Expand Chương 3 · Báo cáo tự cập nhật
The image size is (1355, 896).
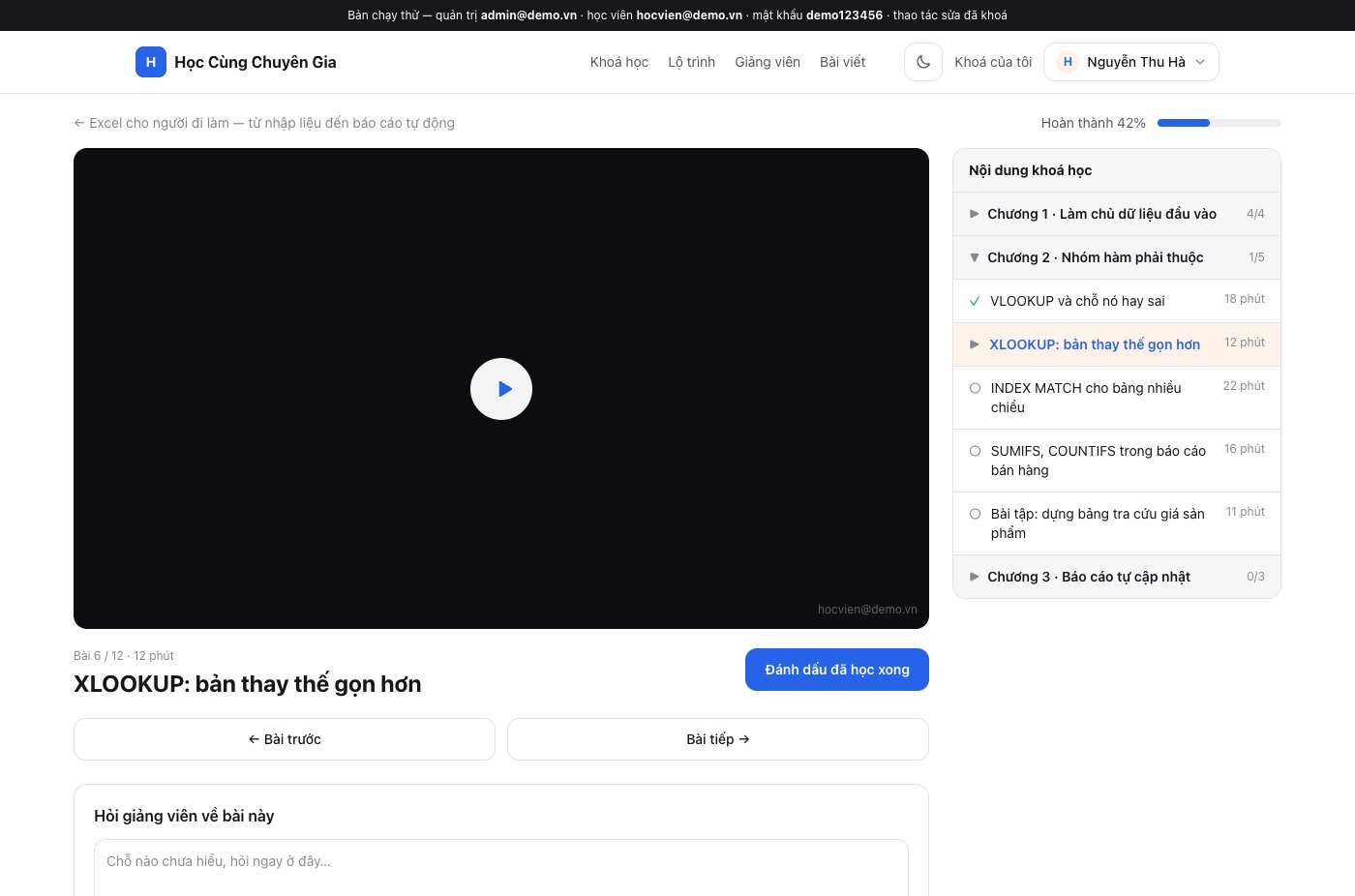coord(1117,577)
